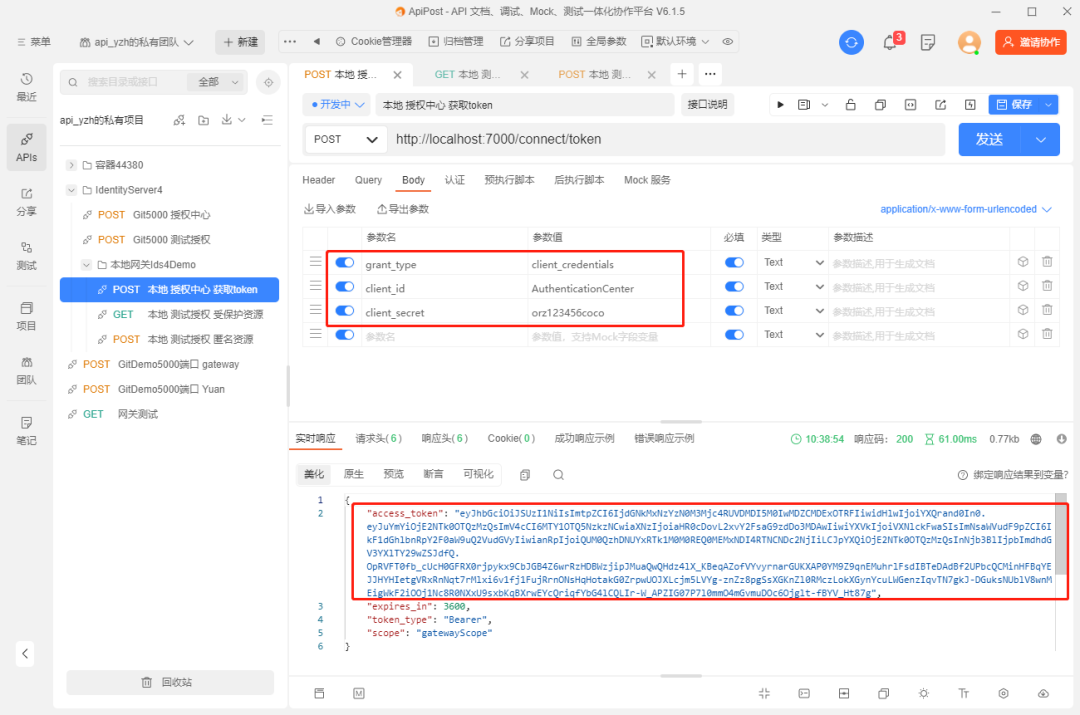The image size is (1080, 715).
Task: Click the locate target icon beside search
Action: pyautogui.click(x=269, y=82)
